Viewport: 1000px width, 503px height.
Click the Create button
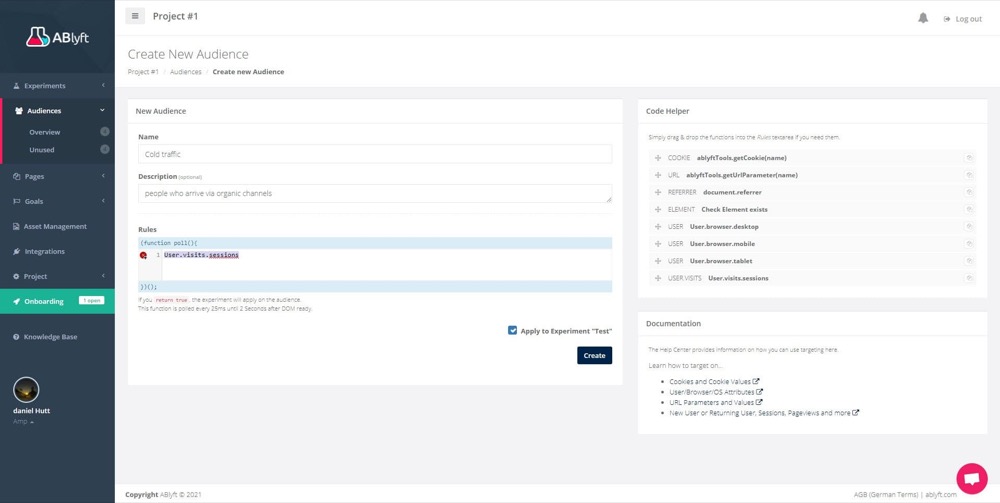(x=594, y=355)
